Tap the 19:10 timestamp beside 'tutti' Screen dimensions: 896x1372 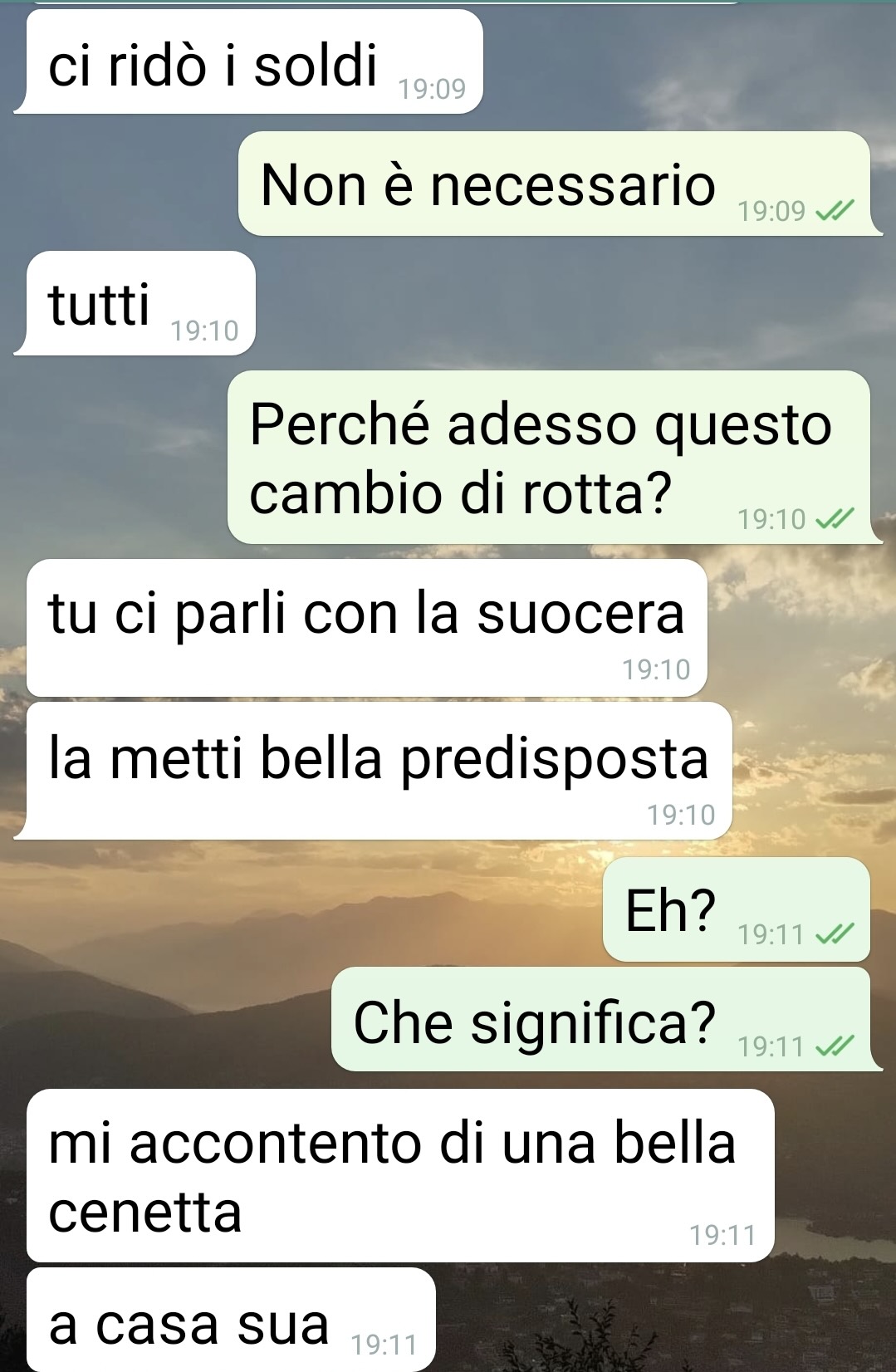point(204,331)
